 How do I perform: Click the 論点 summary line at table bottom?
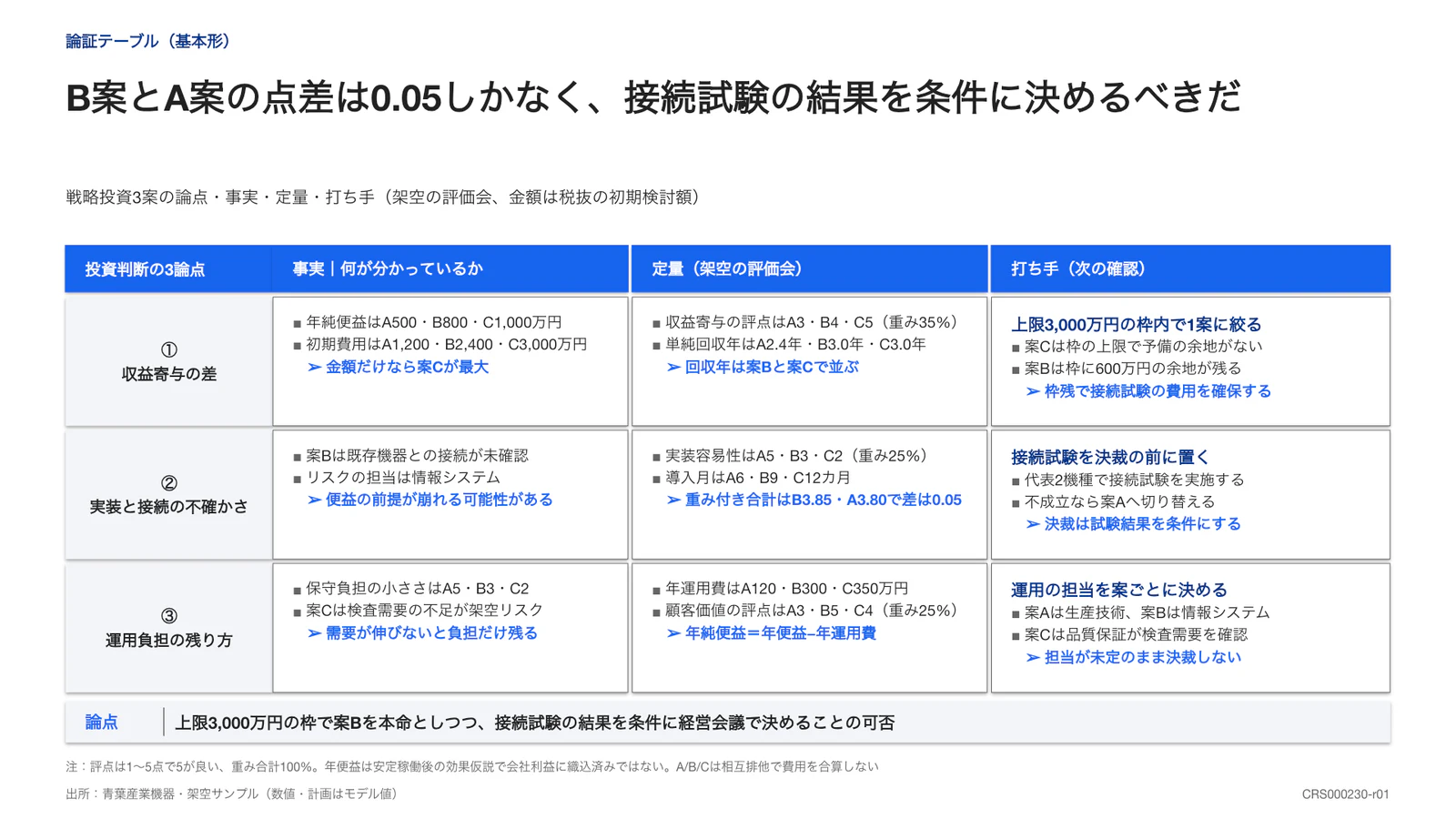point(727,722)
